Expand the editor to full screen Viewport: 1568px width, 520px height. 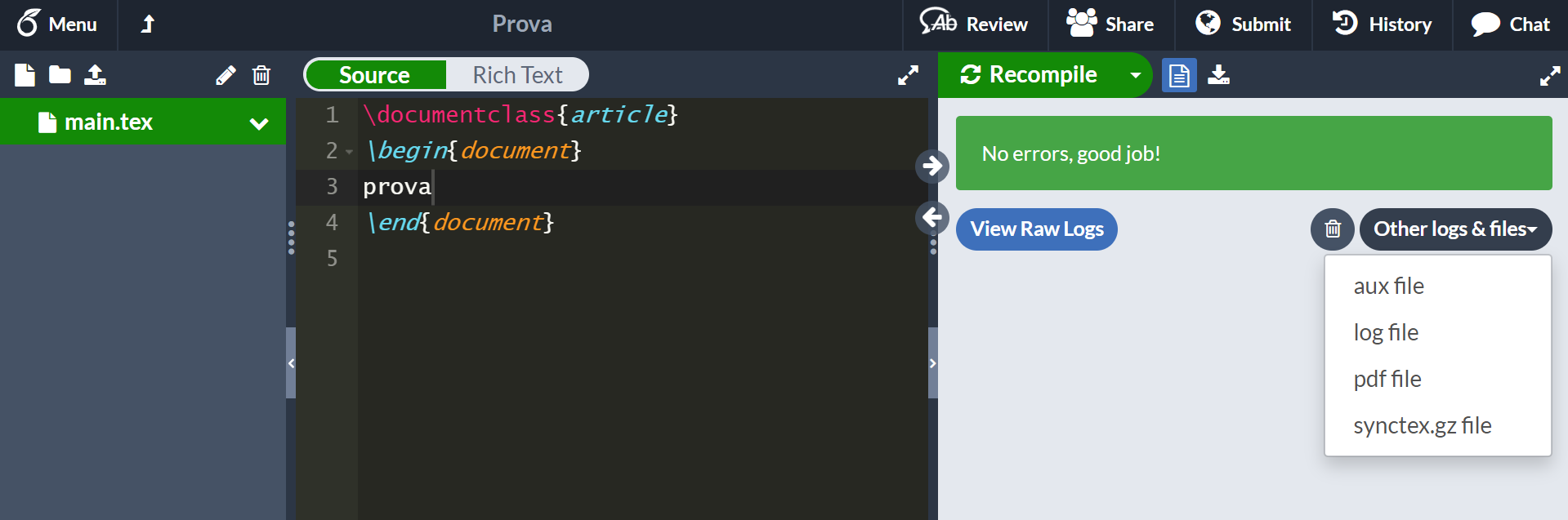coord(908,75)
